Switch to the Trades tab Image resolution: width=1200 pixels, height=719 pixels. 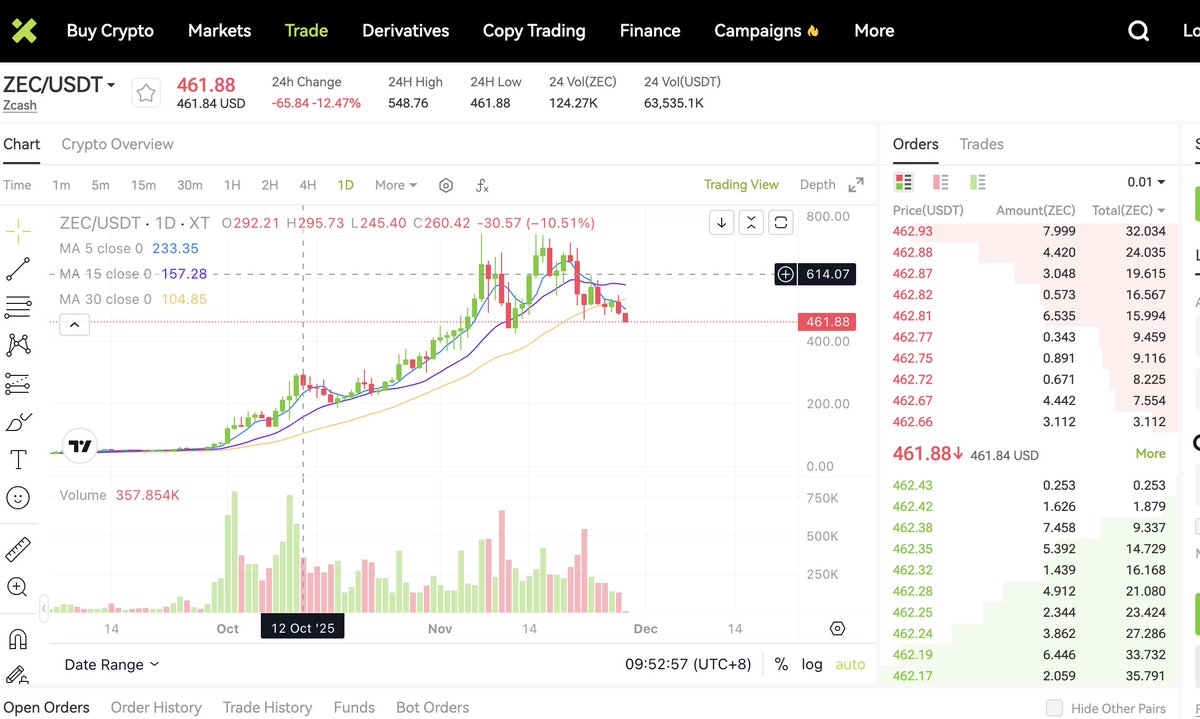point(981,144)
